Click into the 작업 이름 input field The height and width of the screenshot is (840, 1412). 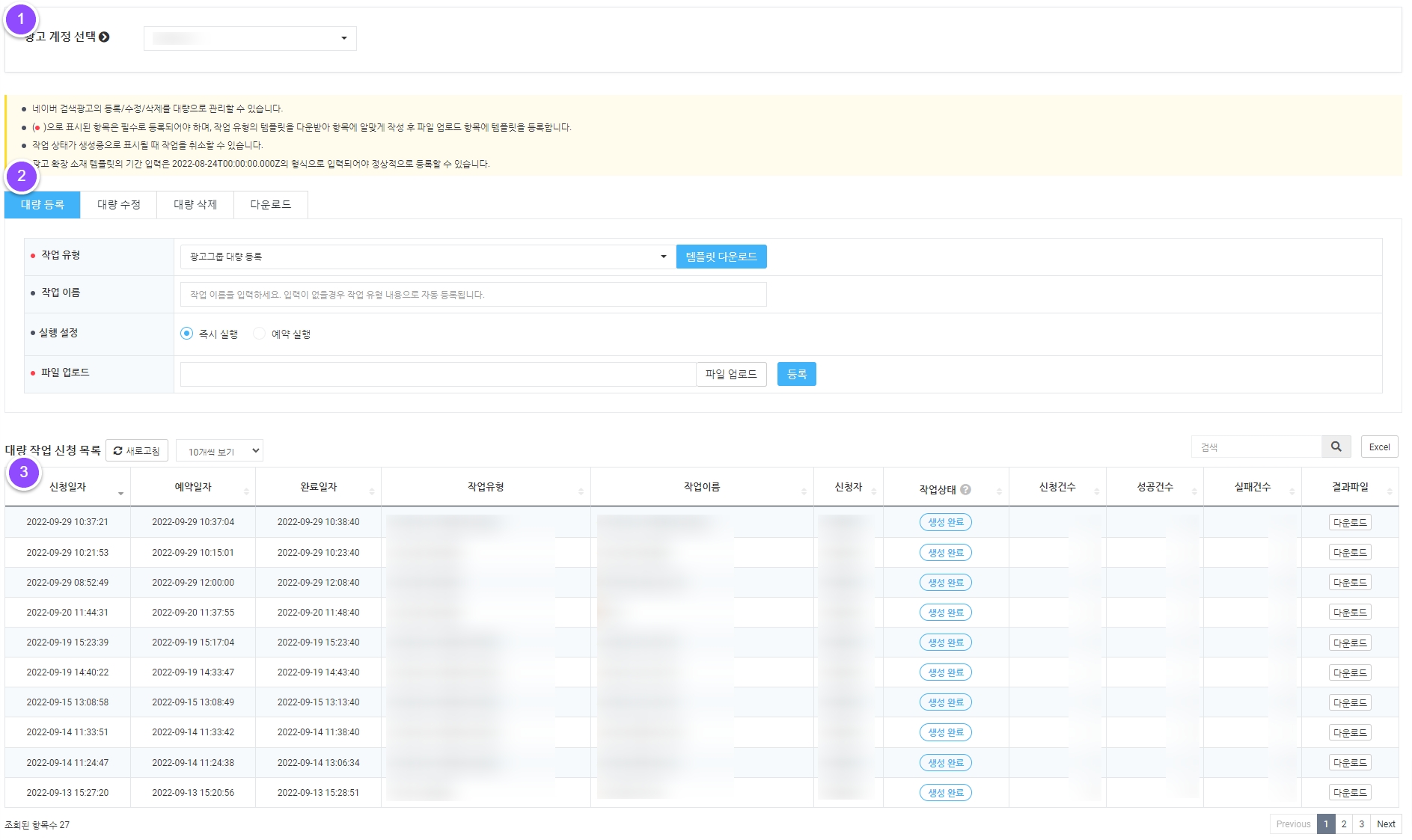click(x=473, y=295)
